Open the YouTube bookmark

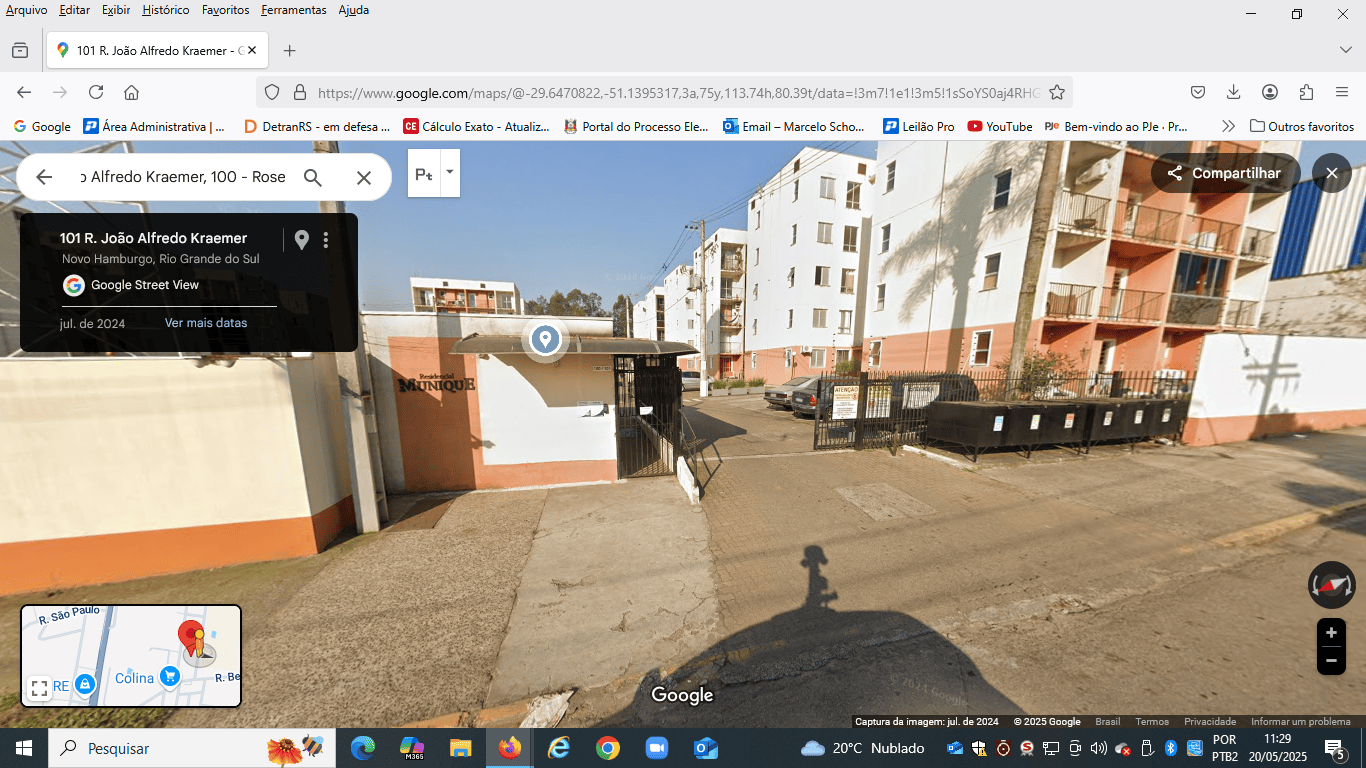click(1000, 126)
